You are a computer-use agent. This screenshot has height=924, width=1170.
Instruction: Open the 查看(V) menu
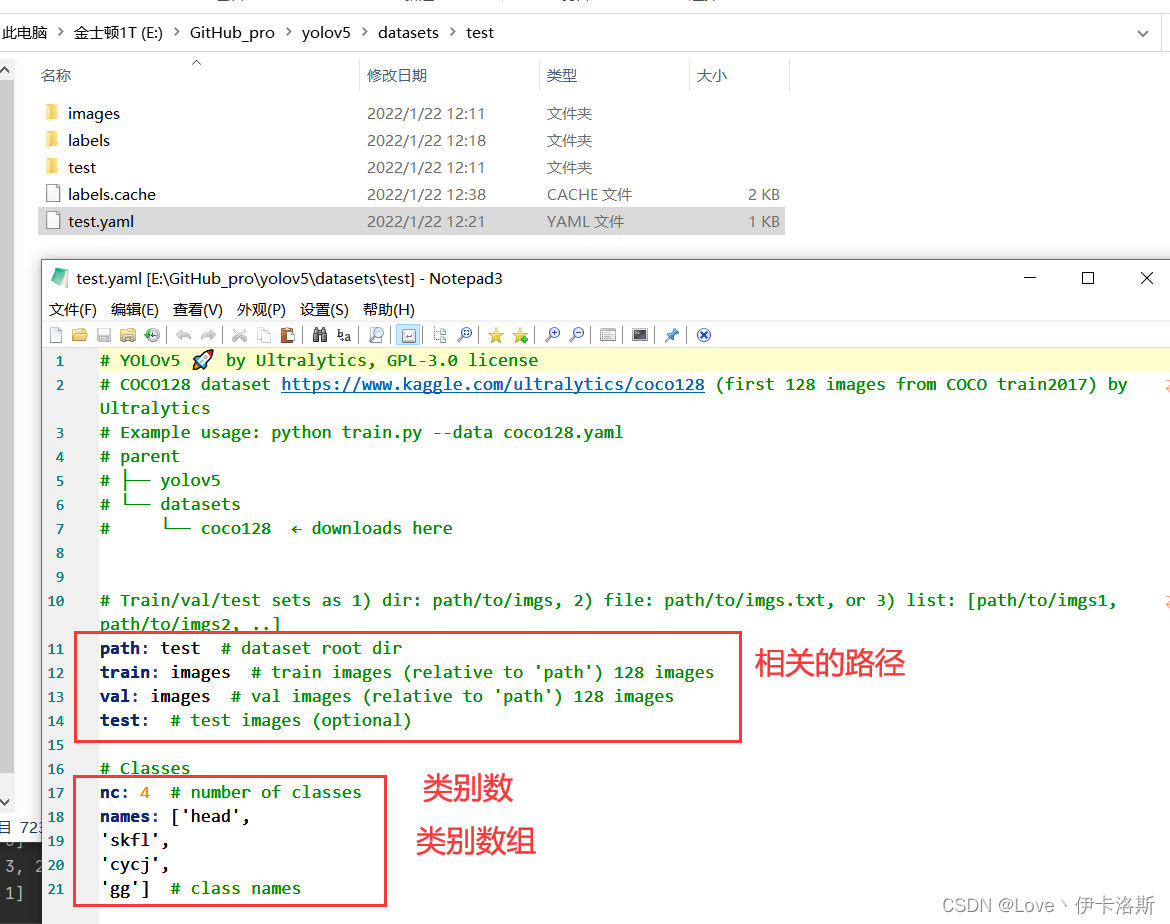pos(198,310)
